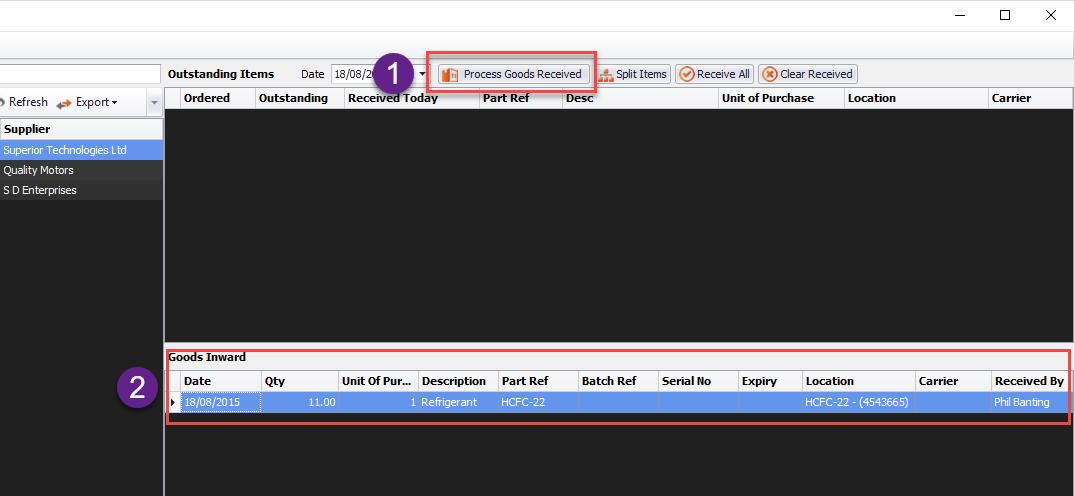Expand the toolbar overflow arrow beside Export
Viewport: 1075px width, 496px height.
[154, 102]
